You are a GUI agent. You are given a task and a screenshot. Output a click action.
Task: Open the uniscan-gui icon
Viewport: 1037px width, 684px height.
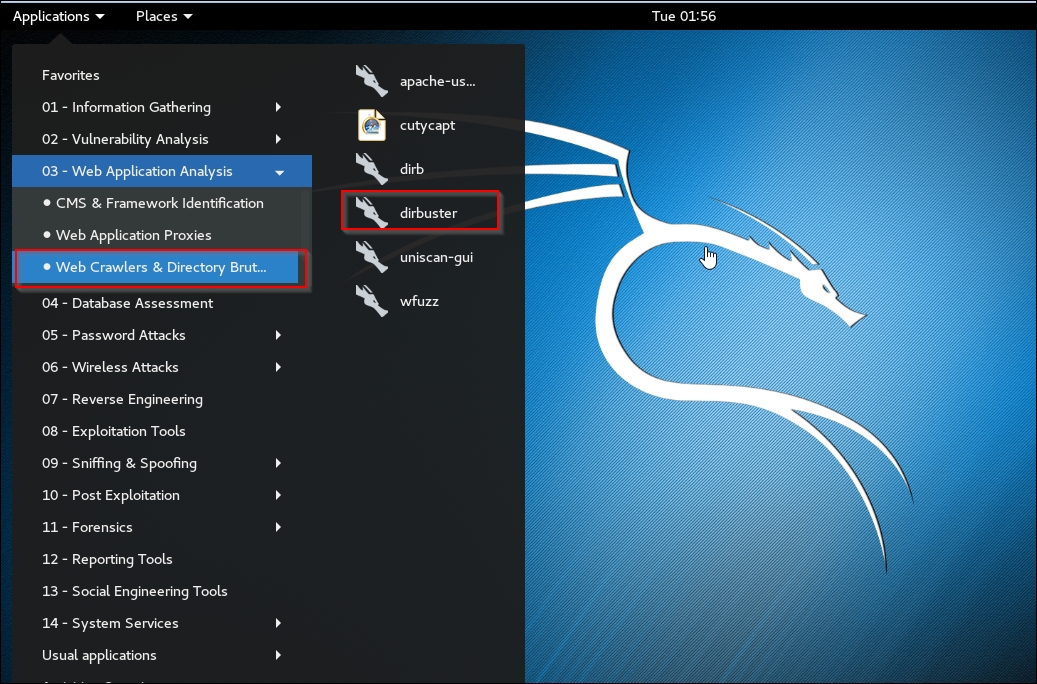[x=372, y=257]
